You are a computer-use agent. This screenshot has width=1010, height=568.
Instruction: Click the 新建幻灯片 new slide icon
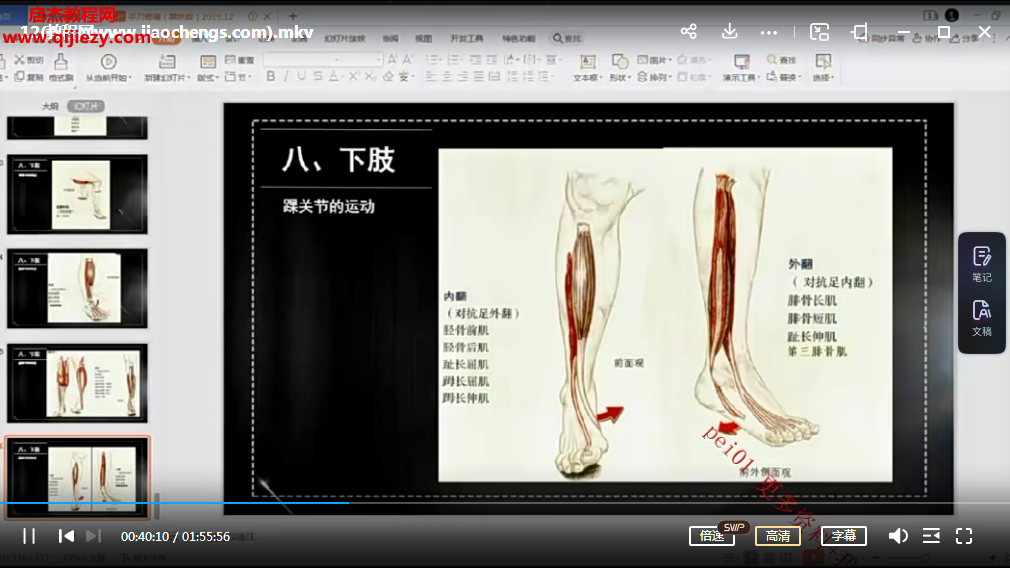[x=167, y=68]
